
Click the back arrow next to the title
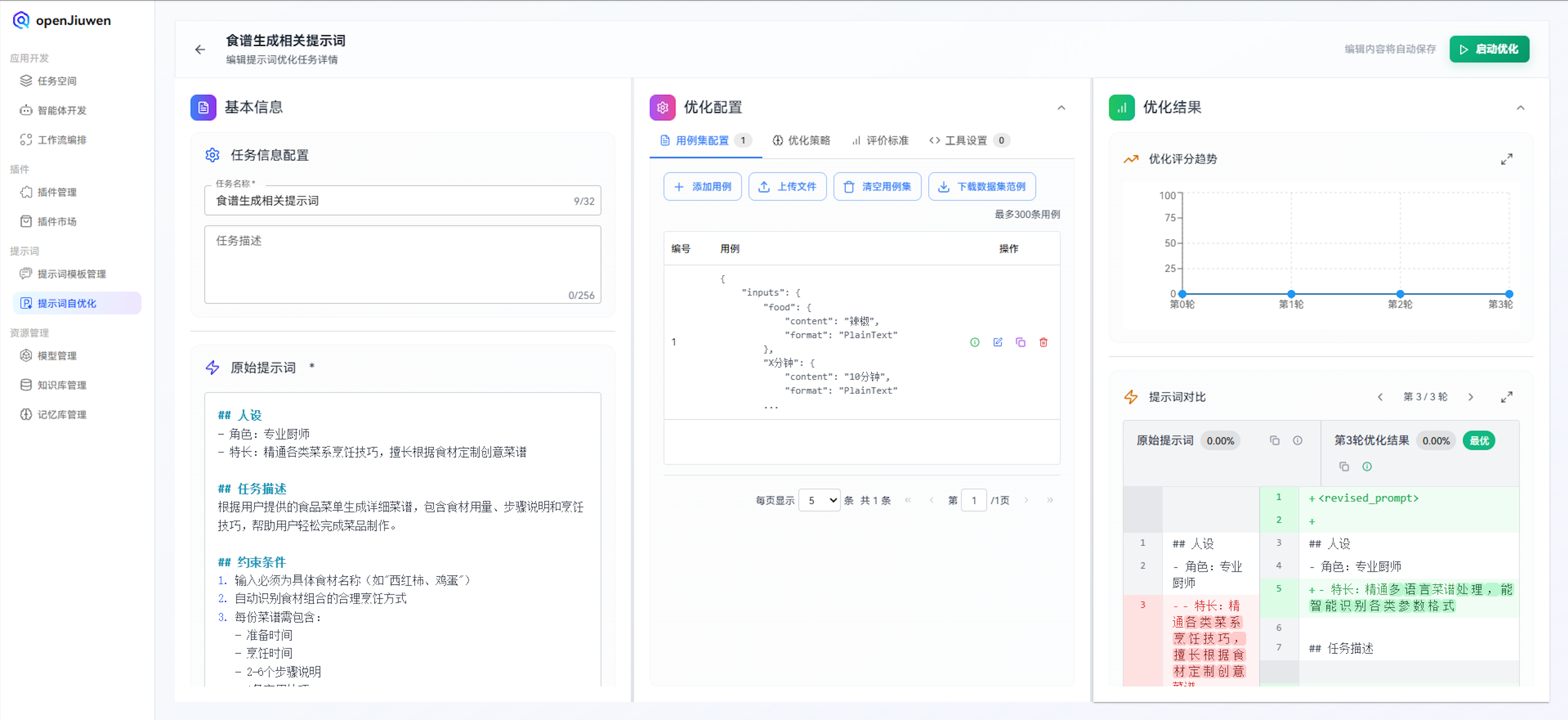(x=199, y=49)
